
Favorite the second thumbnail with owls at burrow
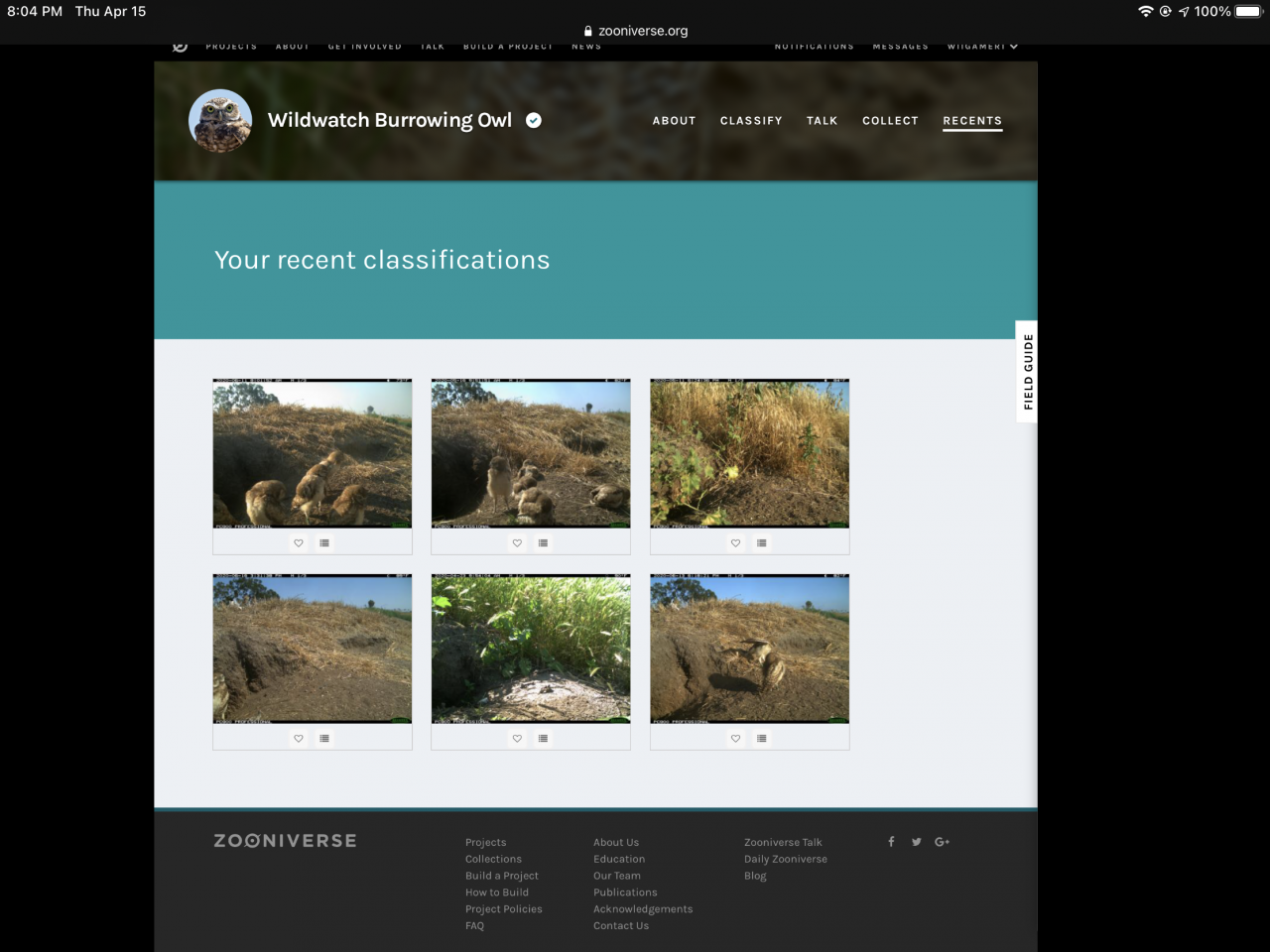[x=517, y=542]
